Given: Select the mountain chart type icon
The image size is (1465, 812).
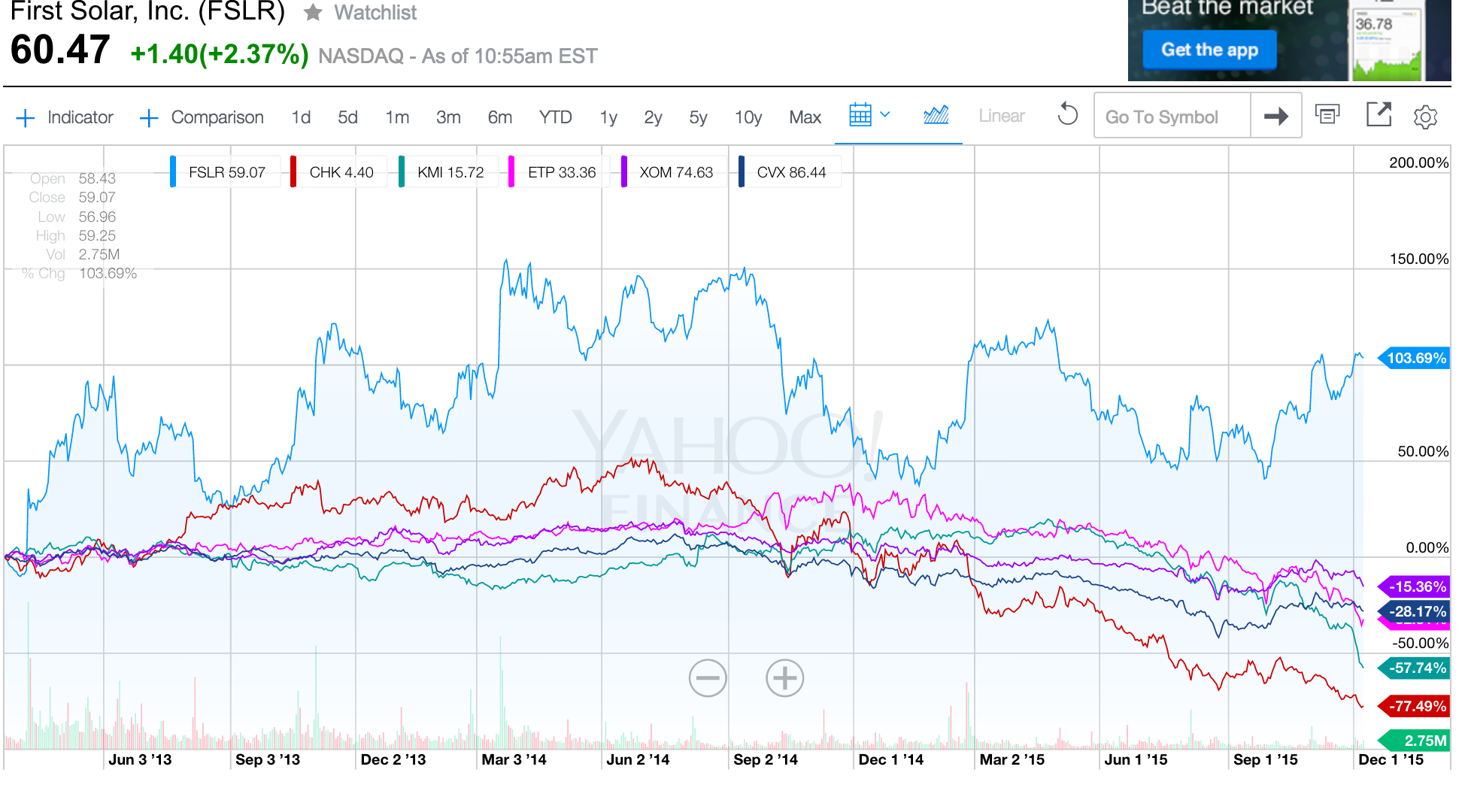Looking at the screenshot, I should 936,116.
